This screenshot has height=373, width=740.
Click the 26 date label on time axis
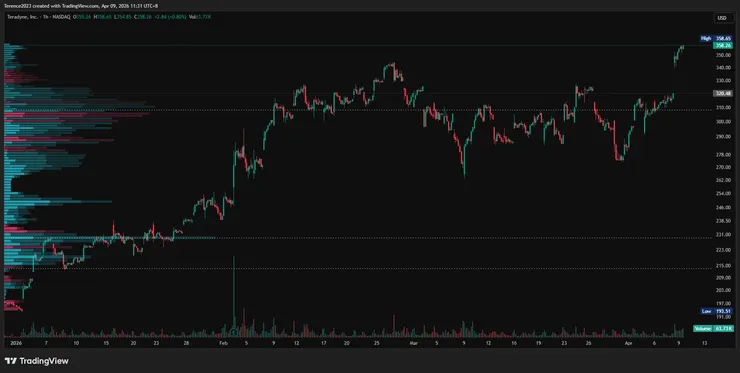pos(589,343)
